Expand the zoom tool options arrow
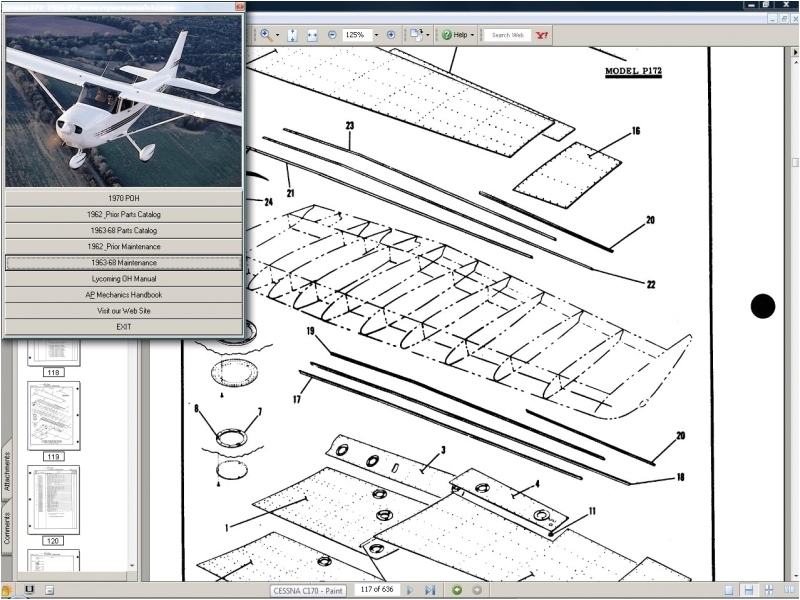Screen dimensions: 800x600 (277, 33)
